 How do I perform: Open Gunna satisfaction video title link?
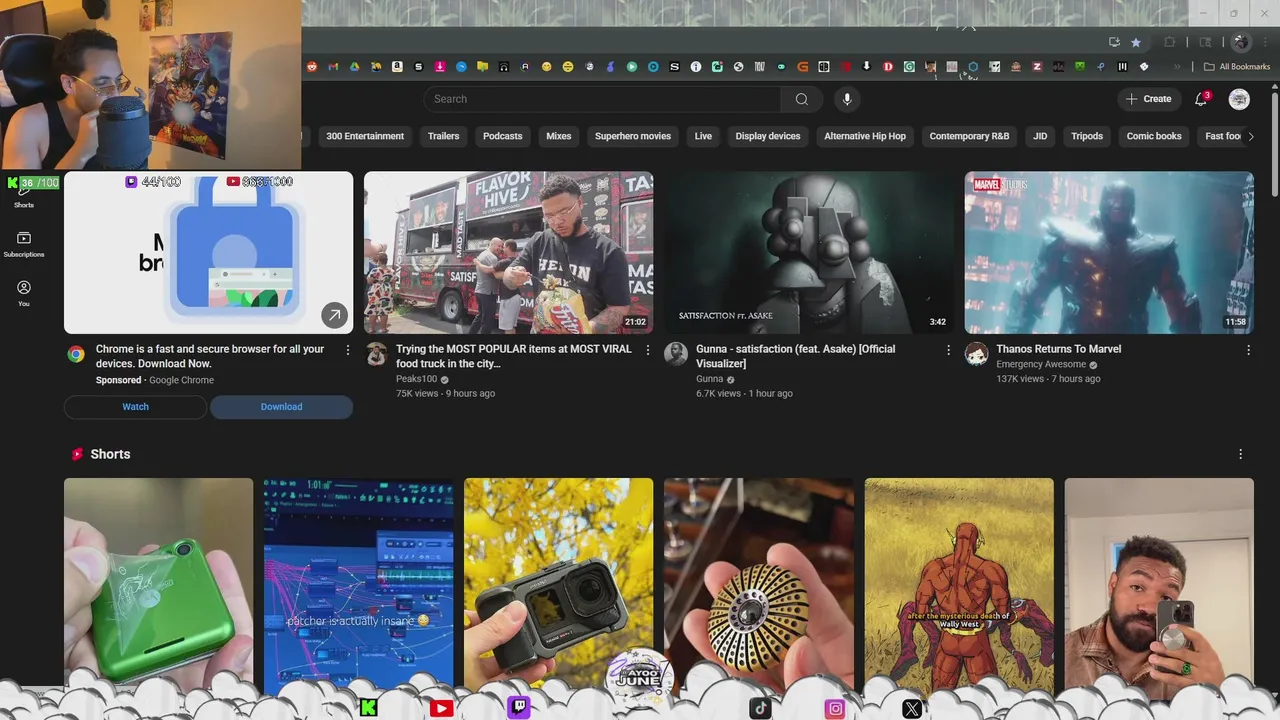pos(795,356)
